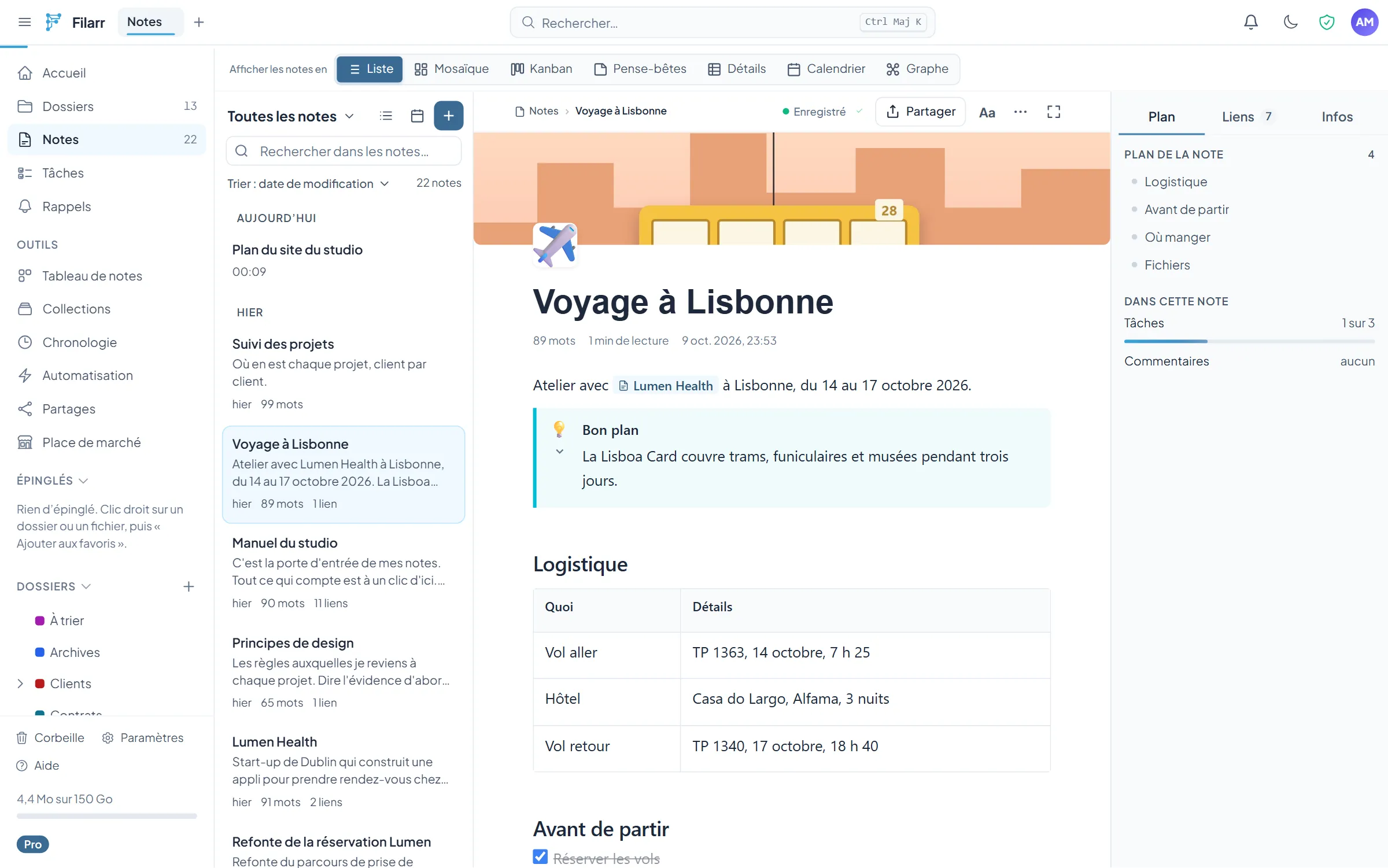Expand the Clients folder
The width and height of the screenshot is (1388, 868).
[20, 684]
